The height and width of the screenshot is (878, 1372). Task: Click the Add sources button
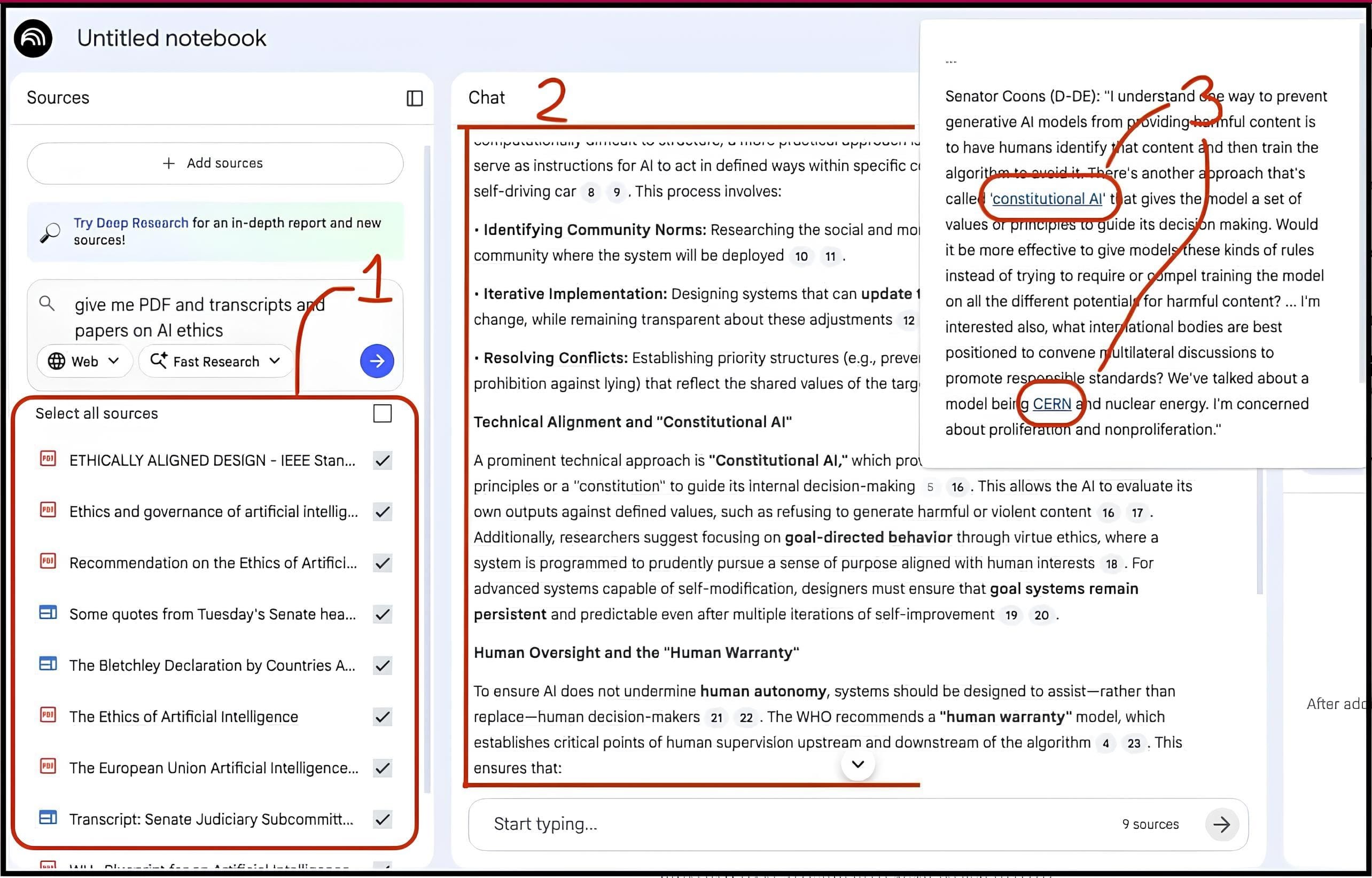(215, 163)
